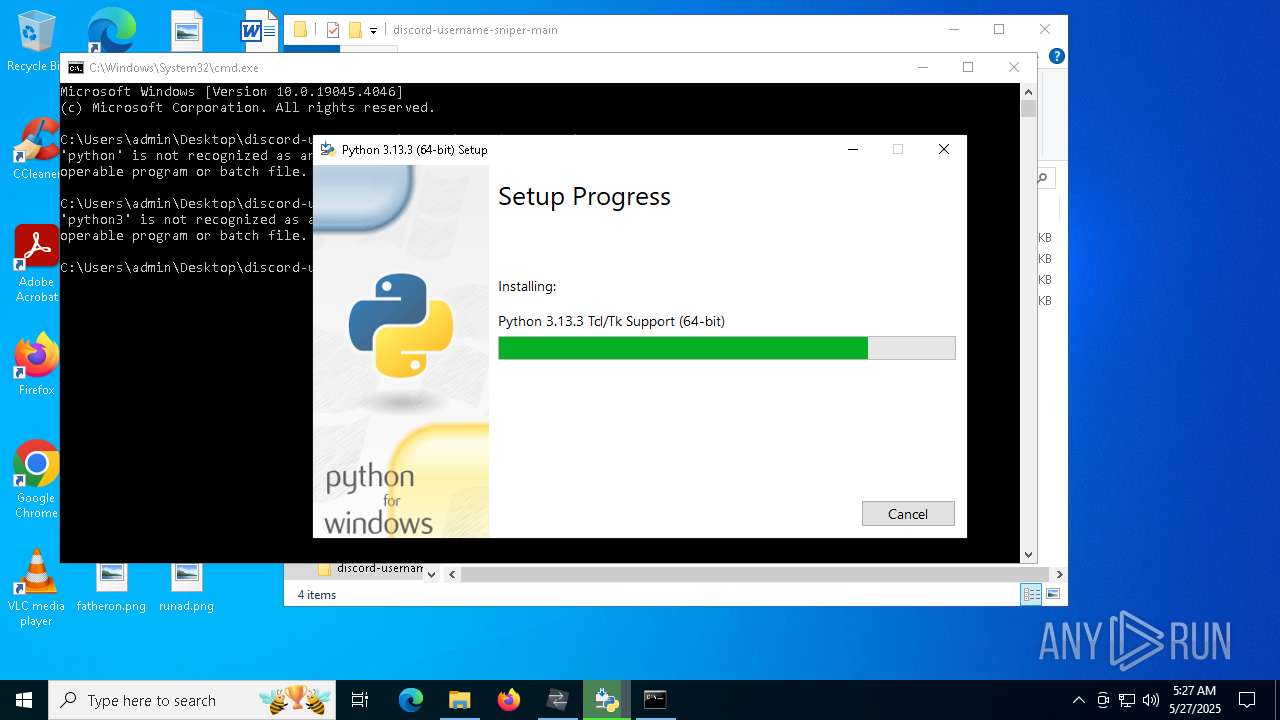1280x720 pixels.
Task: Open CCleaner desktop shortcut
Action: tap(36, 150)
